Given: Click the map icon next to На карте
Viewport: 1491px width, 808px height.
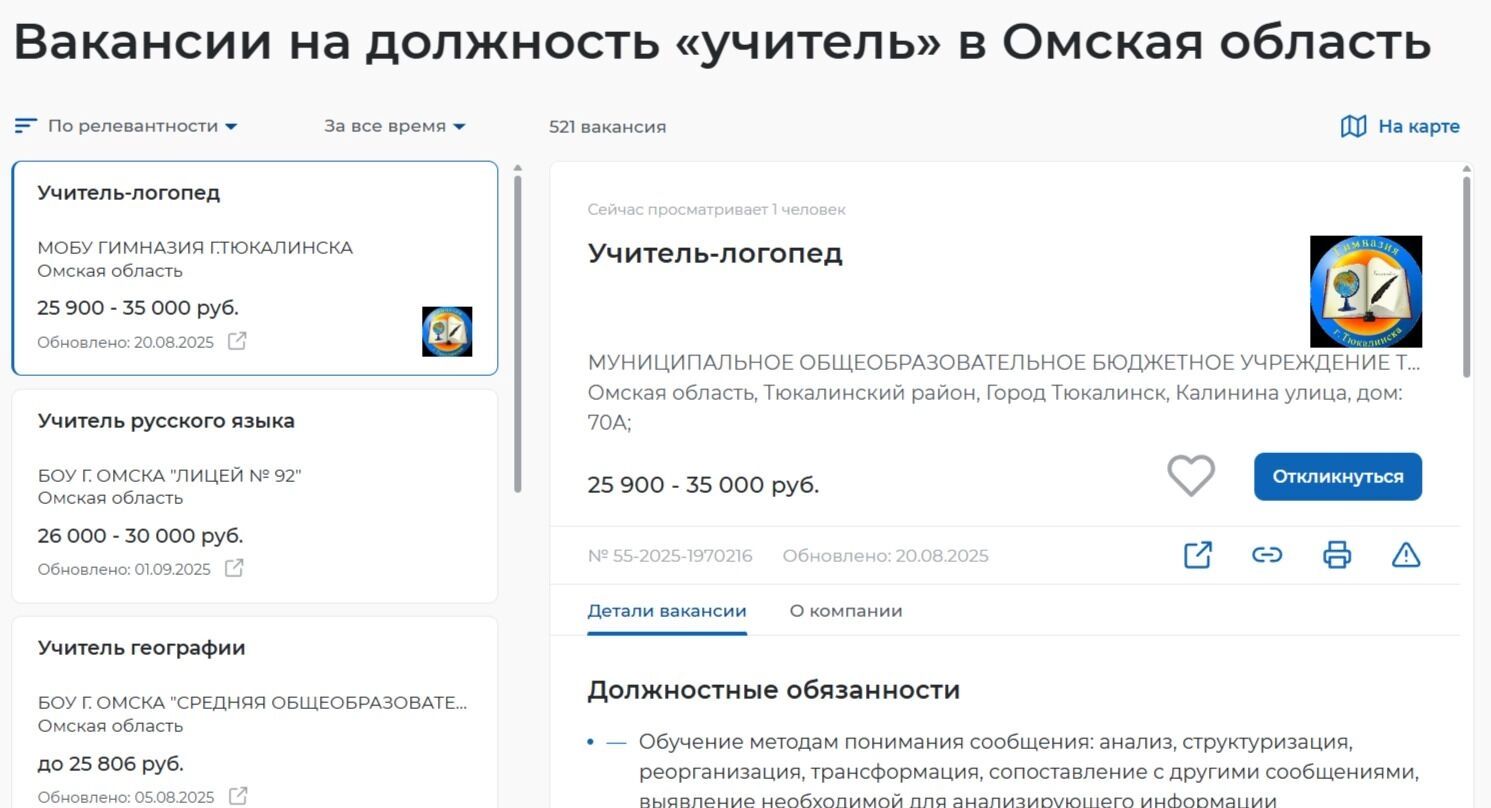Looking at the screenshot, I should 1353,127.
